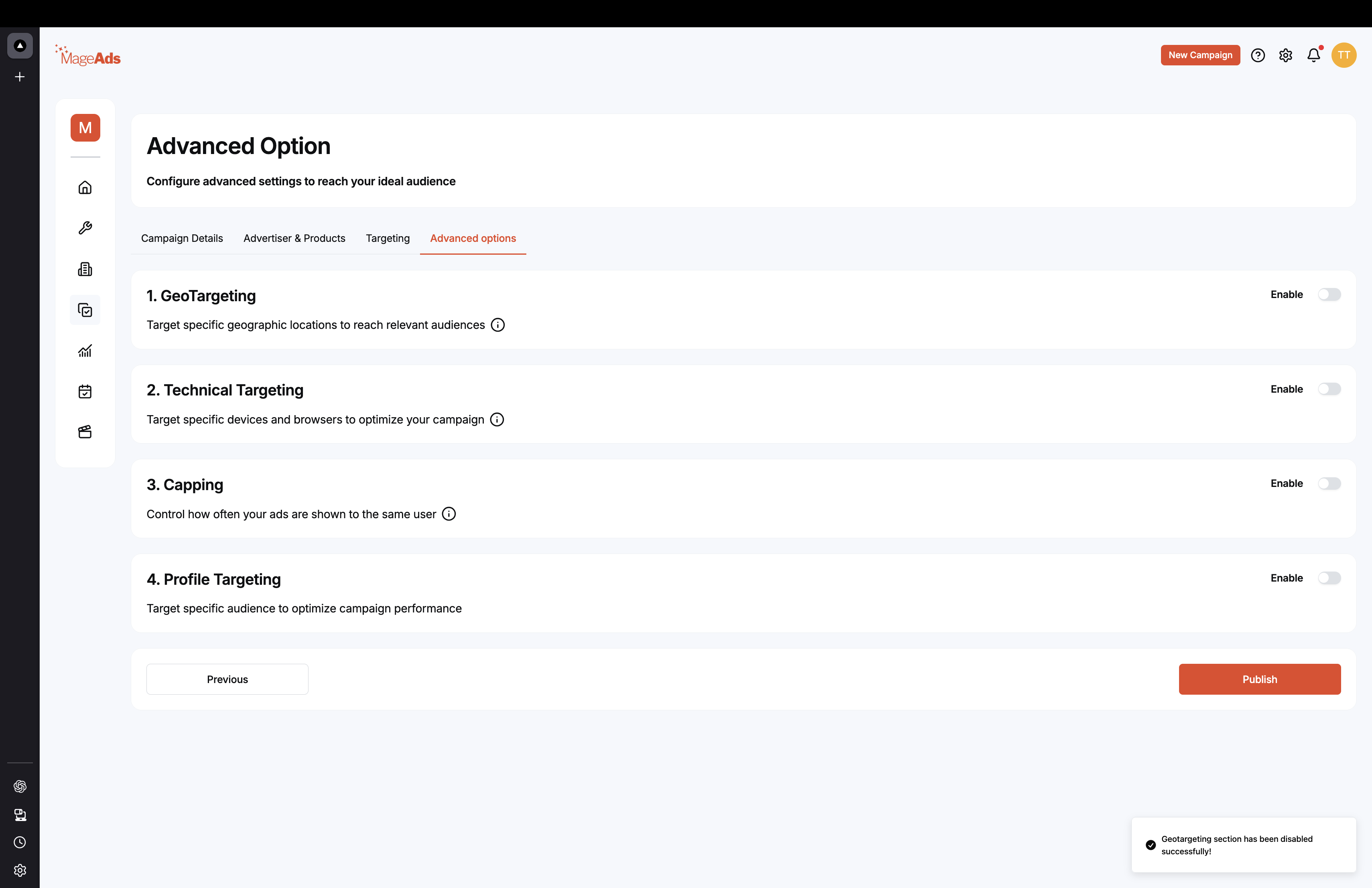The height and width of the screenshot is (888, 1372).
Task: Click info icon beside GeoTargeting description
Action: (x=497, y=325)
